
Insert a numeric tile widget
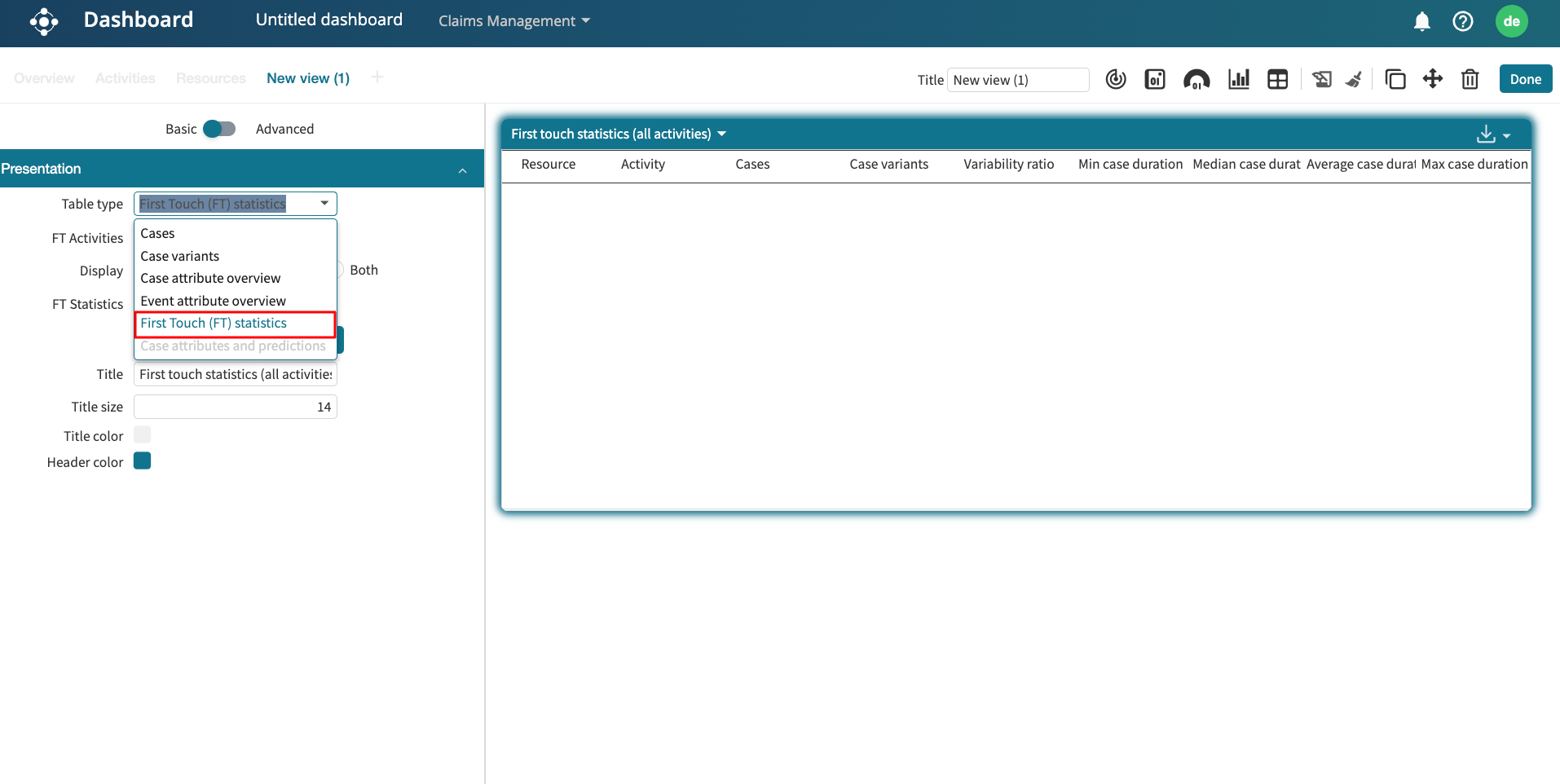(x=1155, y=79)
